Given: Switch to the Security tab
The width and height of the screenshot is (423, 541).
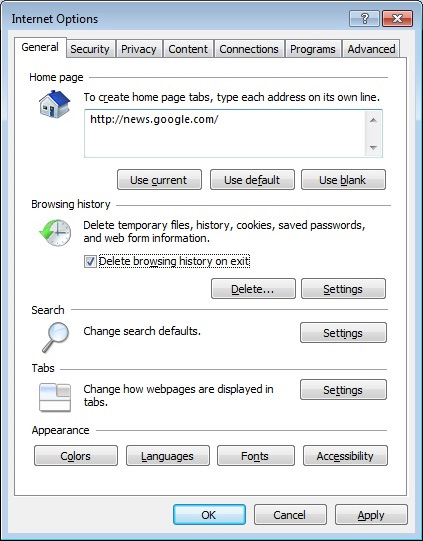Looking at the screenshot, I should tap(90, 49).
